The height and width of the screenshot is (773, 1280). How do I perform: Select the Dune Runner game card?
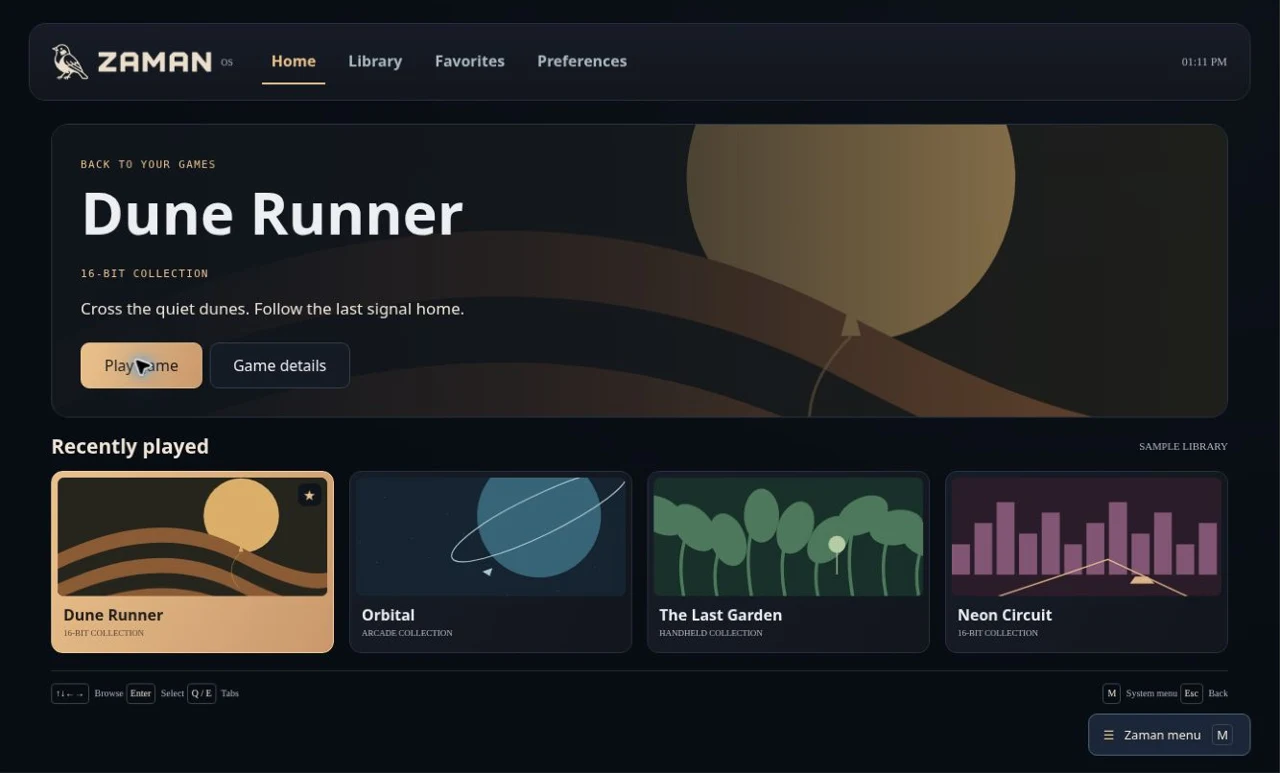click(x=192, y=562)
